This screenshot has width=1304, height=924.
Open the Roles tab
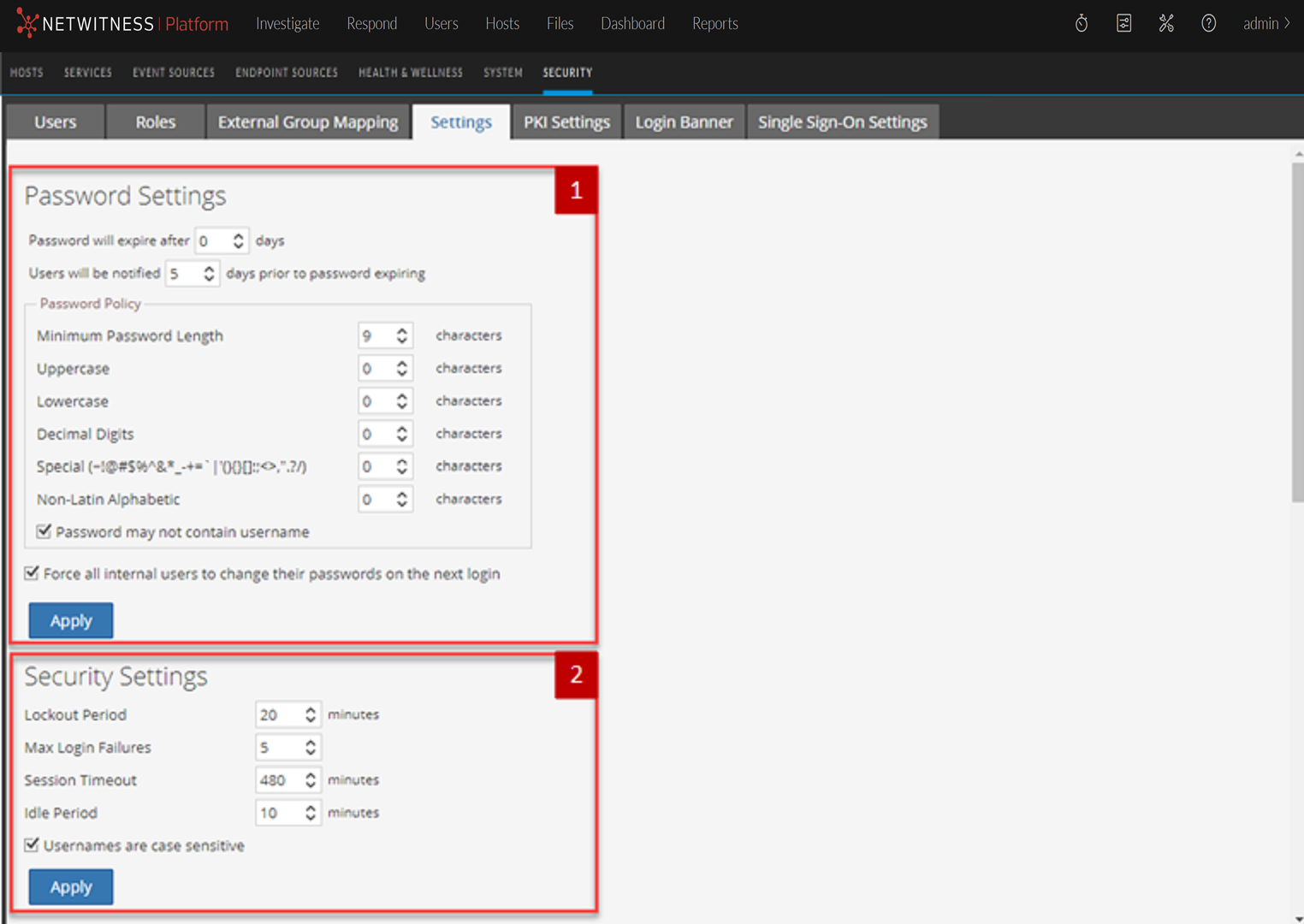click(155, 122)
